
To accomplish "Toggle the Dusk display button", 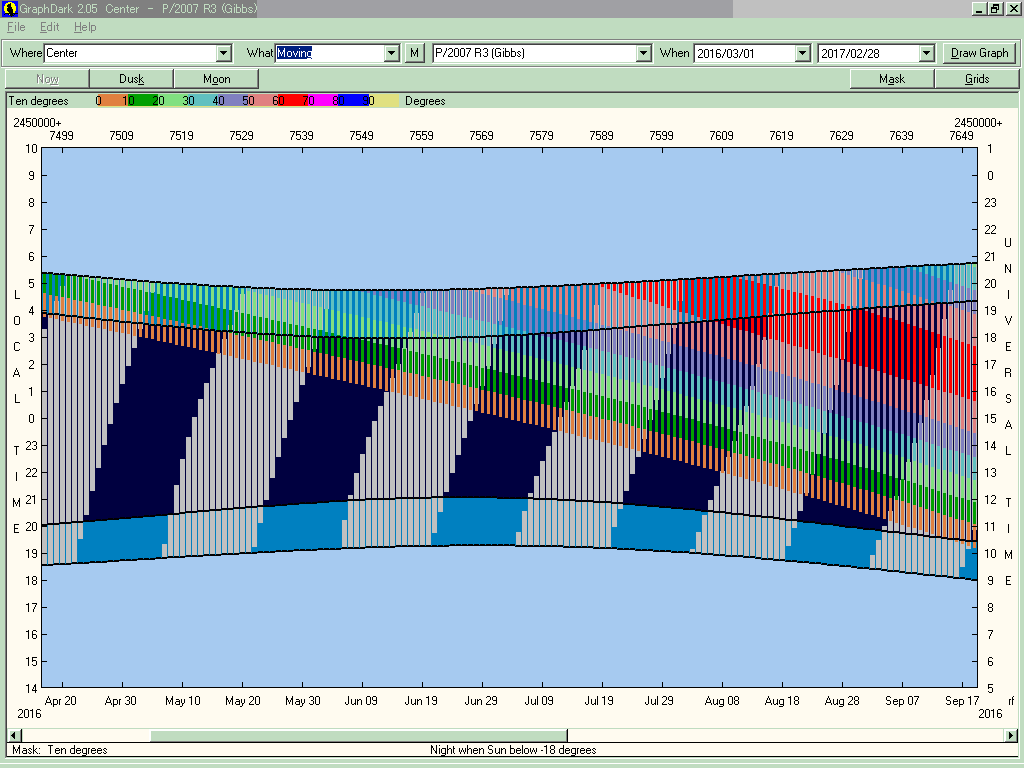I will (x=131, y=79).
